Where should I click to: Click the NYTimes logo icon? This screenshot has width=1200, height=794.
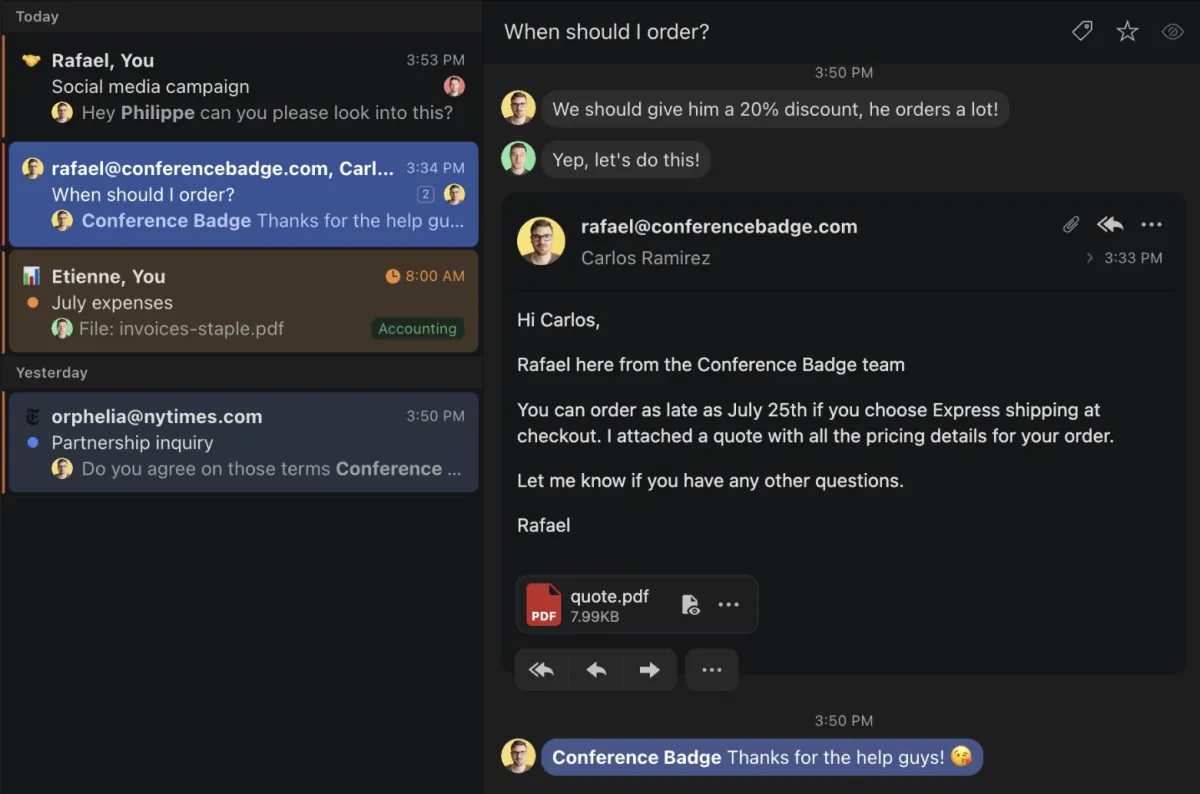click(x=32, y=417)
